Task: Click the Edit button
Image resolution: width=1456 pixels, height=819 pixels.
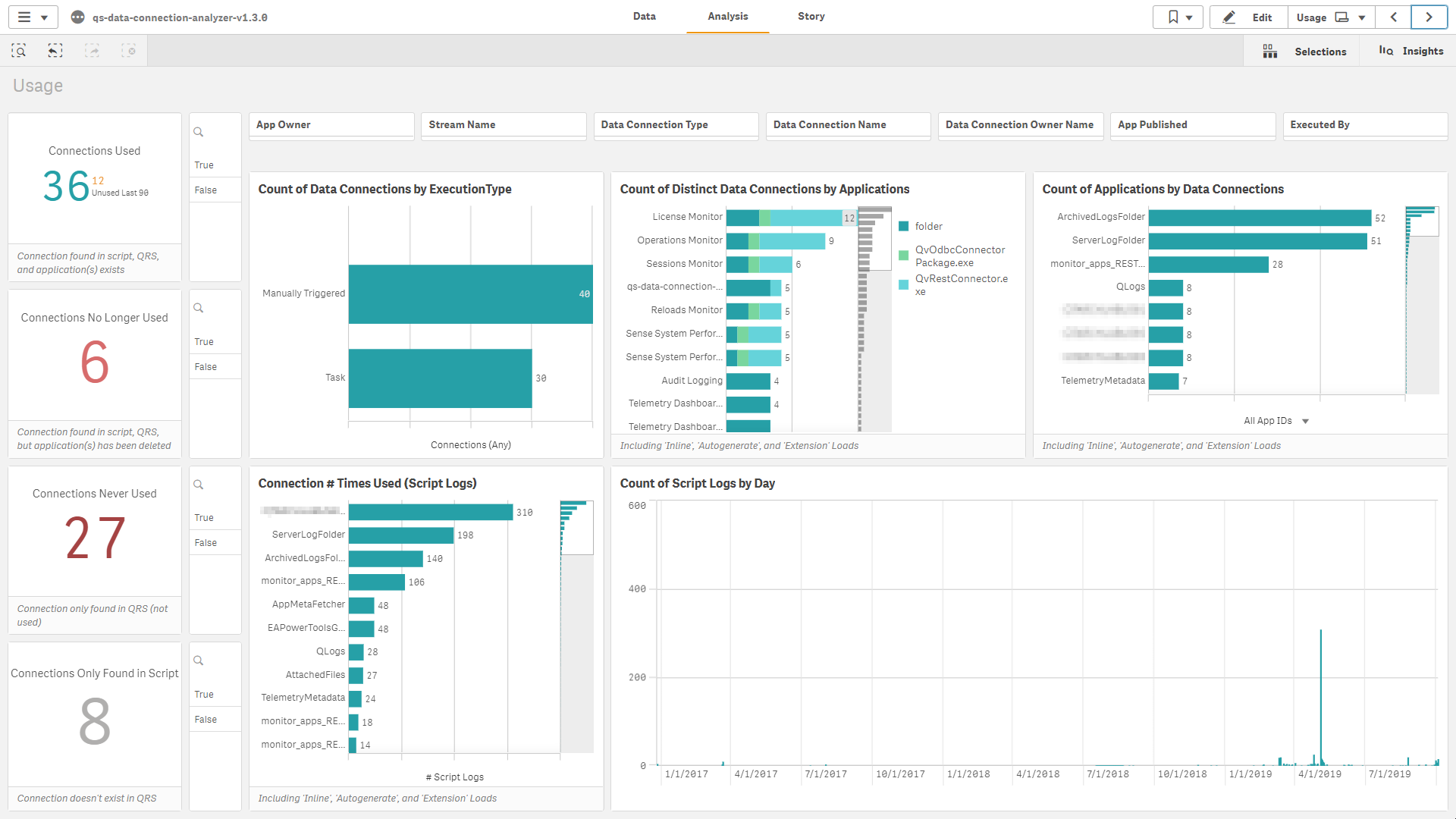Action: (x=1247, y=17)
